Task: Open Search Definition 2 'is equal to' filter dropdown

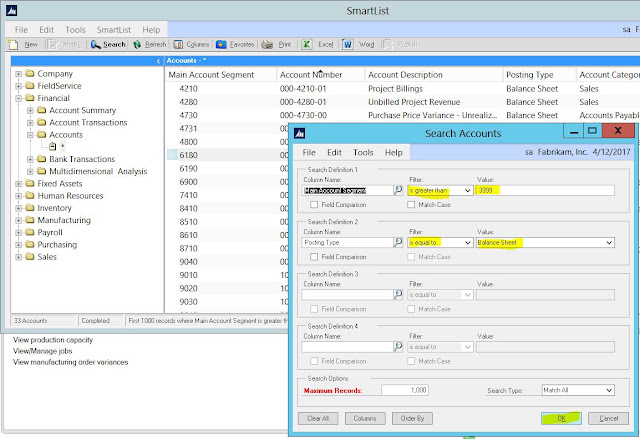Action: [468, 243]
